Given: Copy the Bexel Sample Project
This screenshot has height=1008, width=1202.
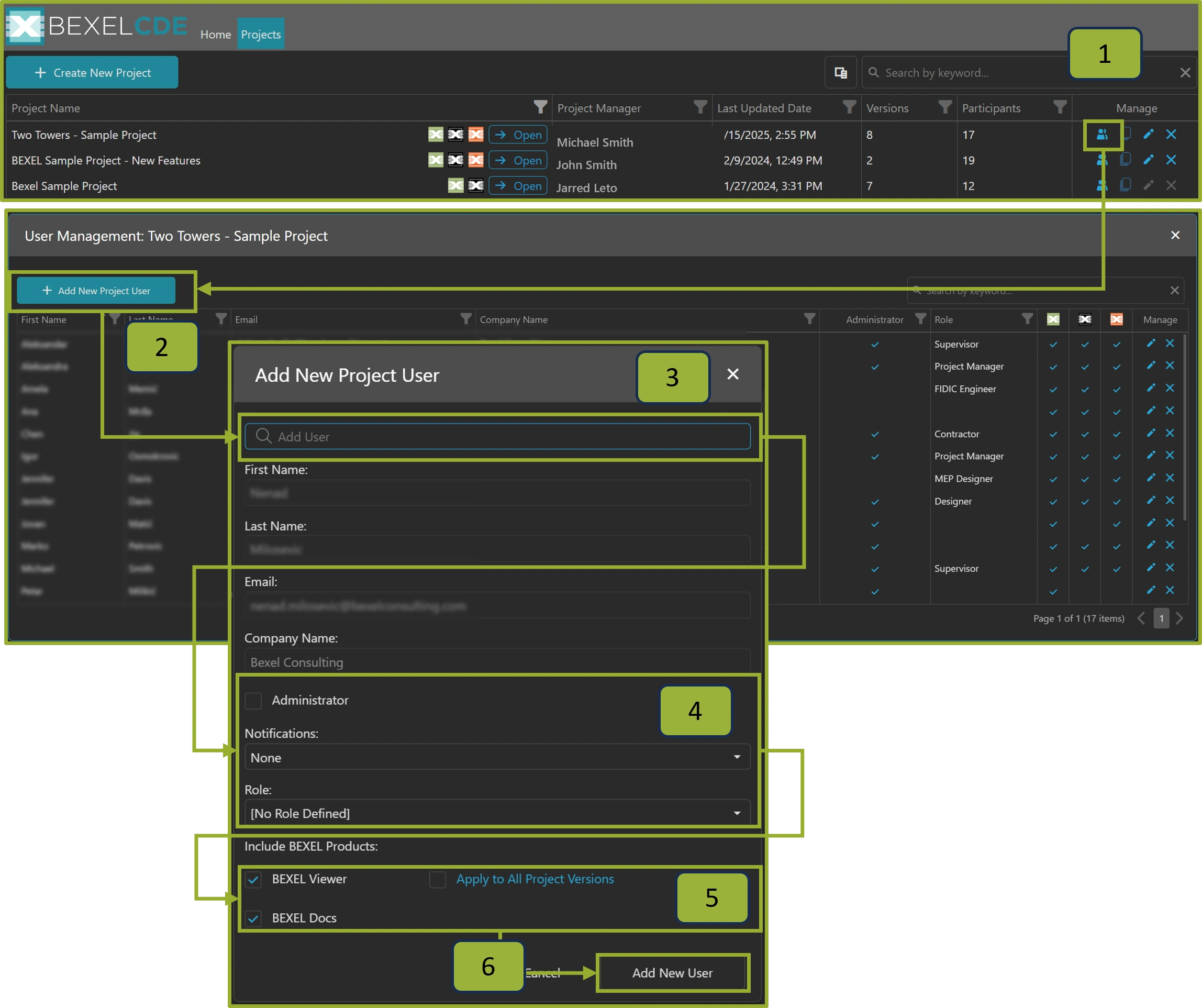Looking at the screenshot, I should [x=1125, y=185].
